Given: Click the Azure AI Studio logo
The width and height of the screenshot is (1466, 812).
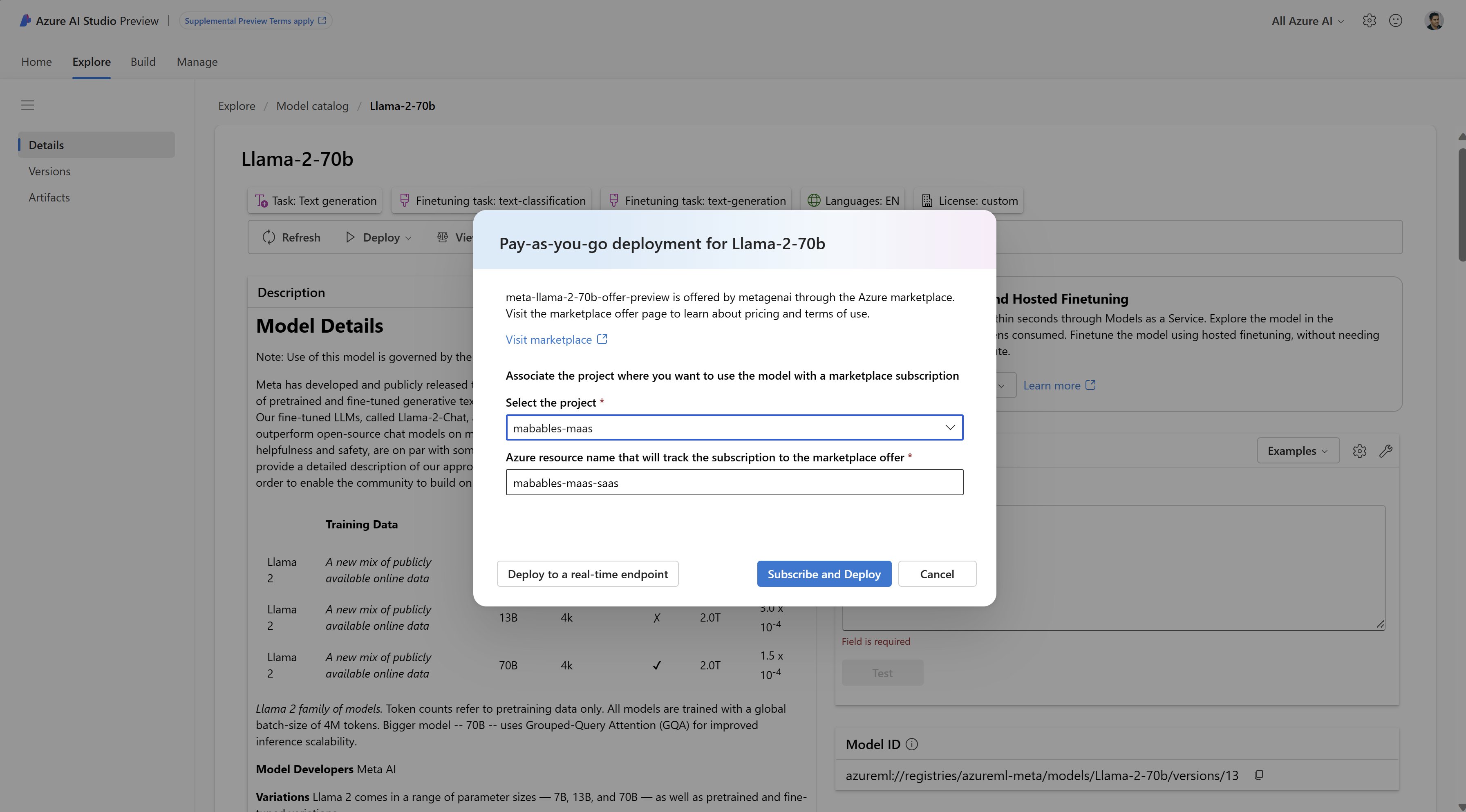Looking at the screenshot, I should pos(25,20).
